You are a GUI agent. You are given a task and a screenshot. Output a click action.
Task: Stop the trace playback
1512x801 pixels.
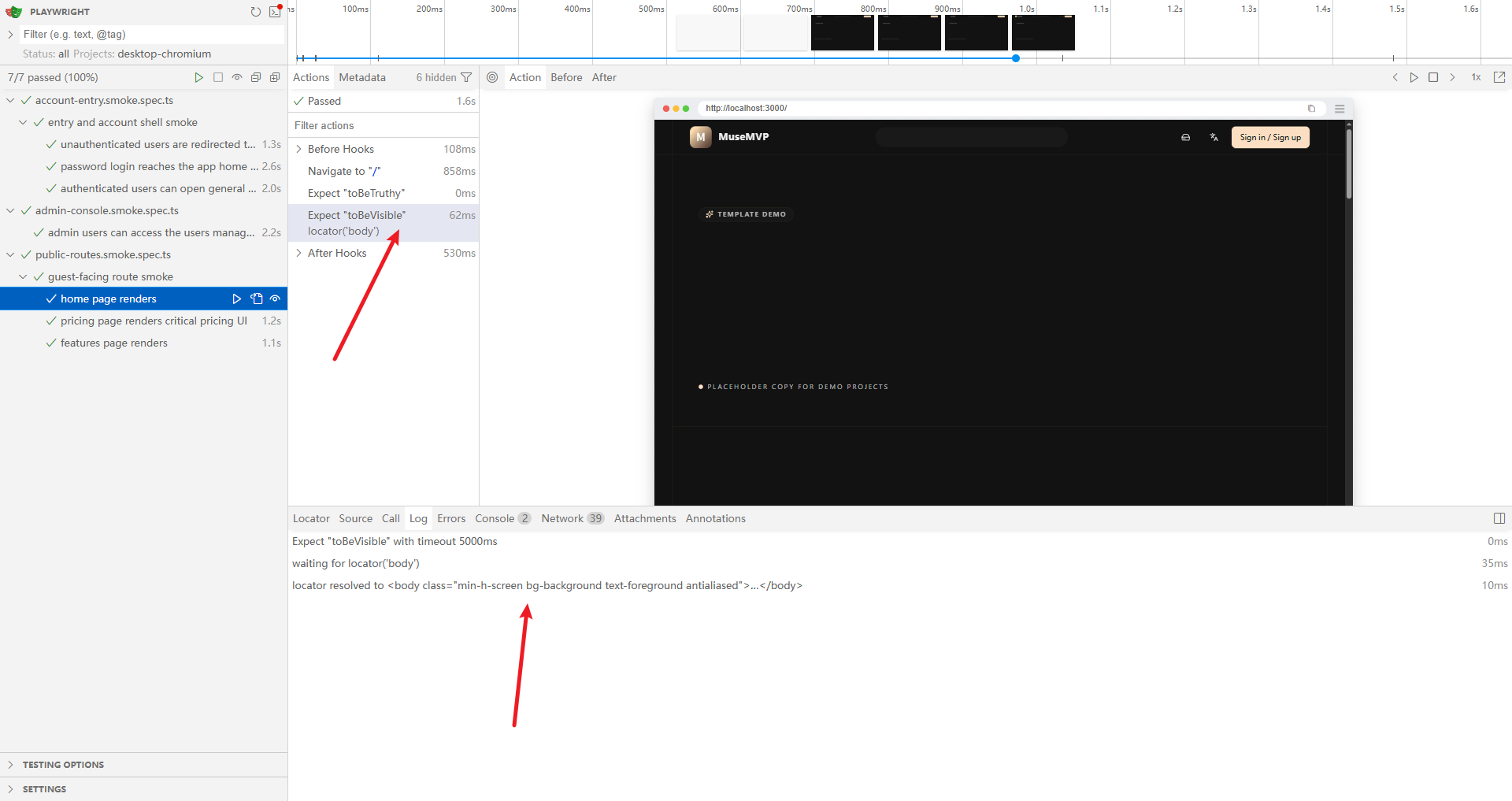coord(1433,77)
